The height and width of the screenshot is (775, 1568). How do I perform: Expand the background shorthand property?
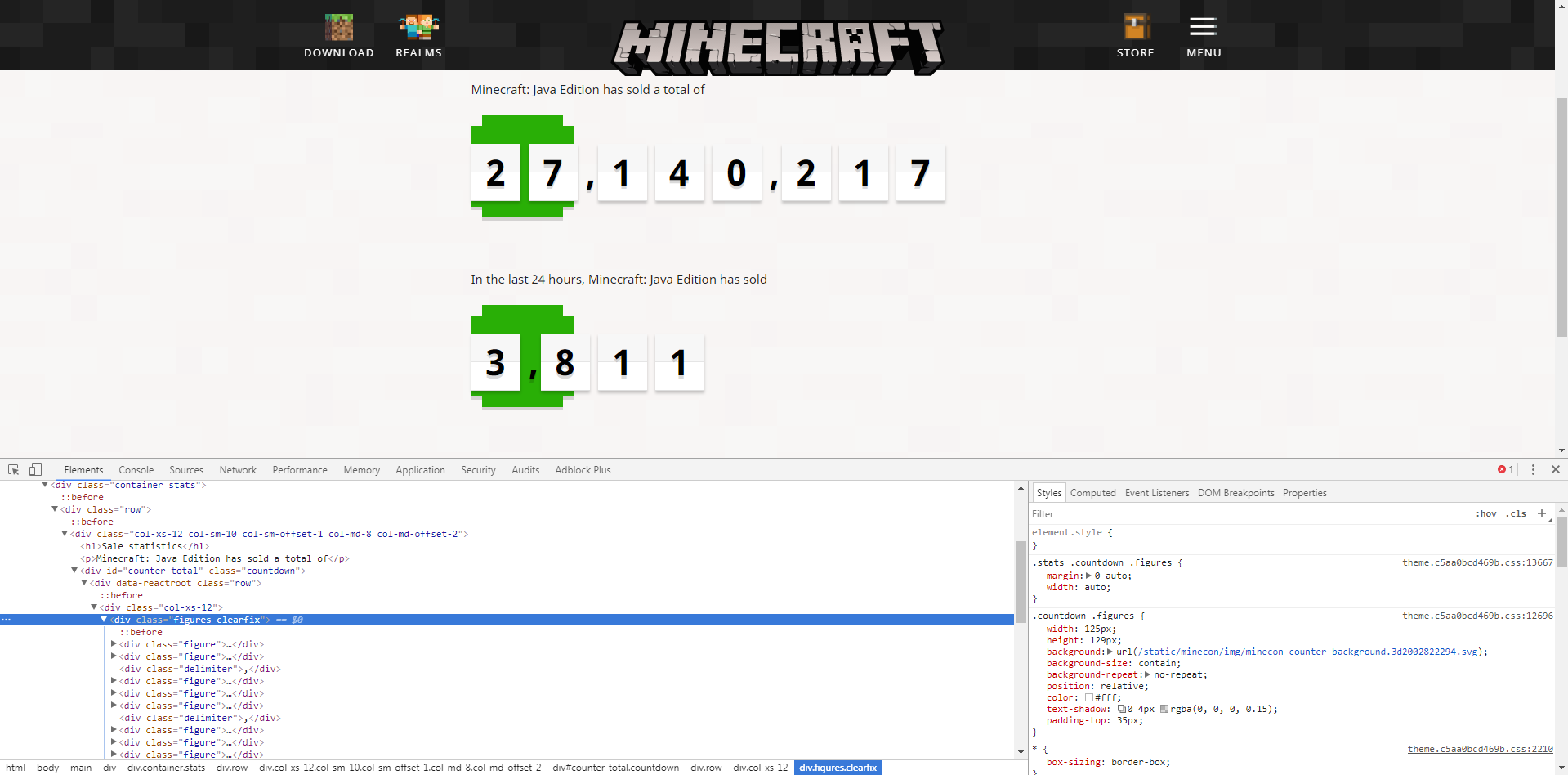[x=1110, y=652]
